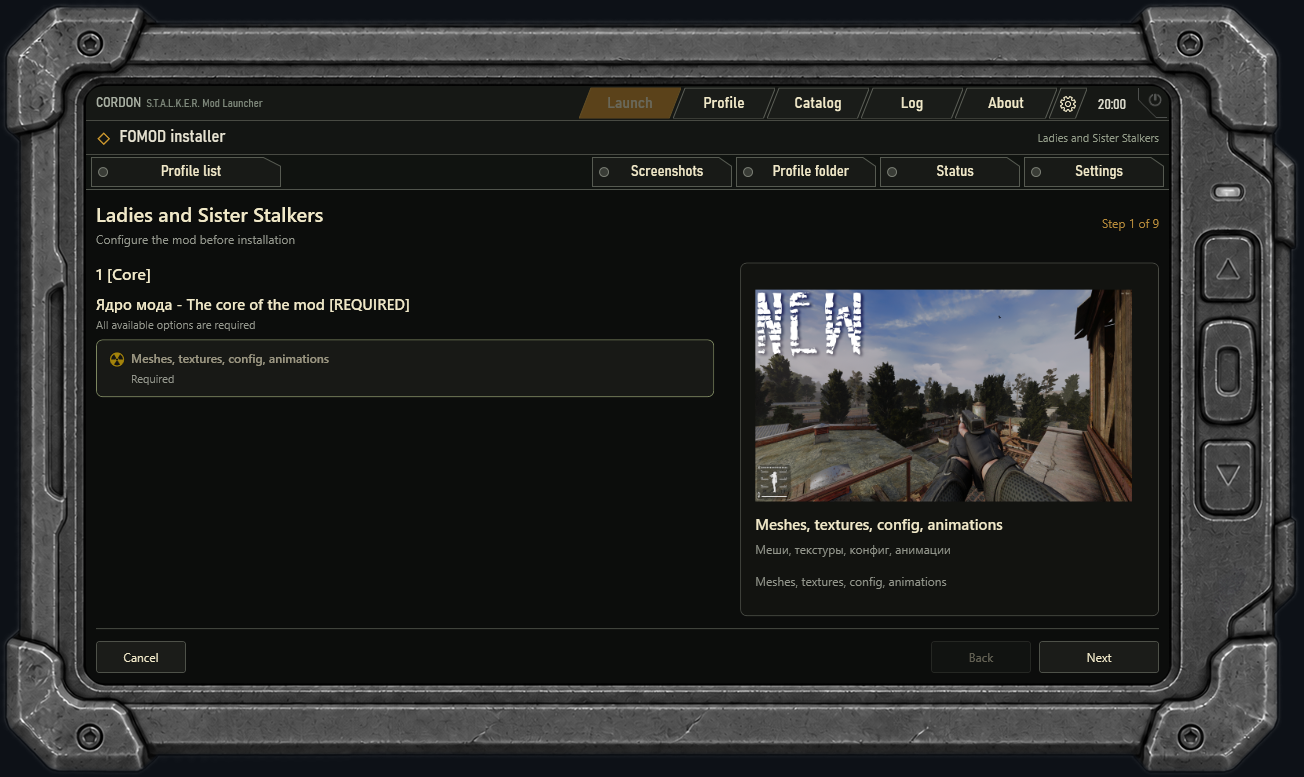Click the FOMOD installer diamond icon

pos(104,138)
